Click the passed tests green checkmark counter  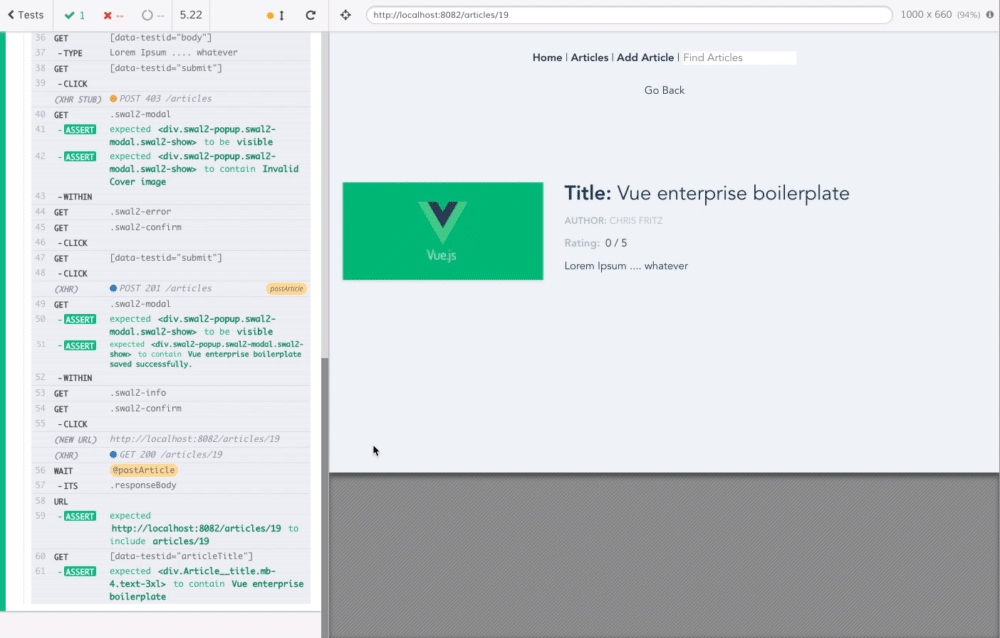pyautogui.click(x=75, y=15)
